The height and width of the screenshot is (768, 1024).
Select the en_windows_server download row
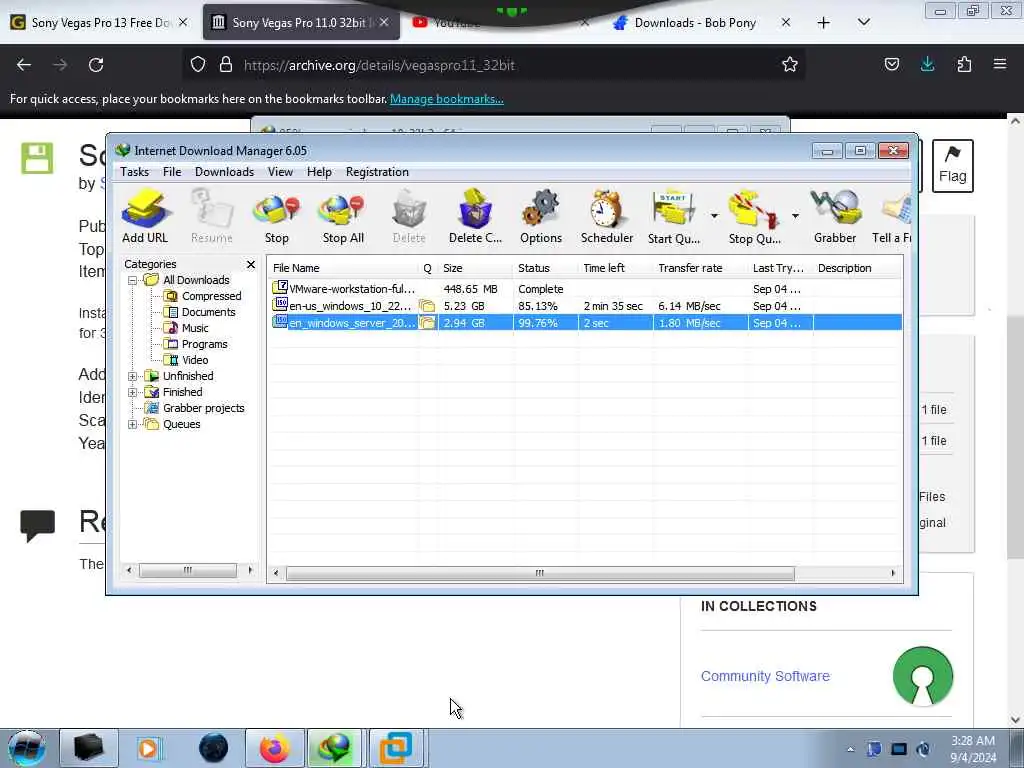586,323
